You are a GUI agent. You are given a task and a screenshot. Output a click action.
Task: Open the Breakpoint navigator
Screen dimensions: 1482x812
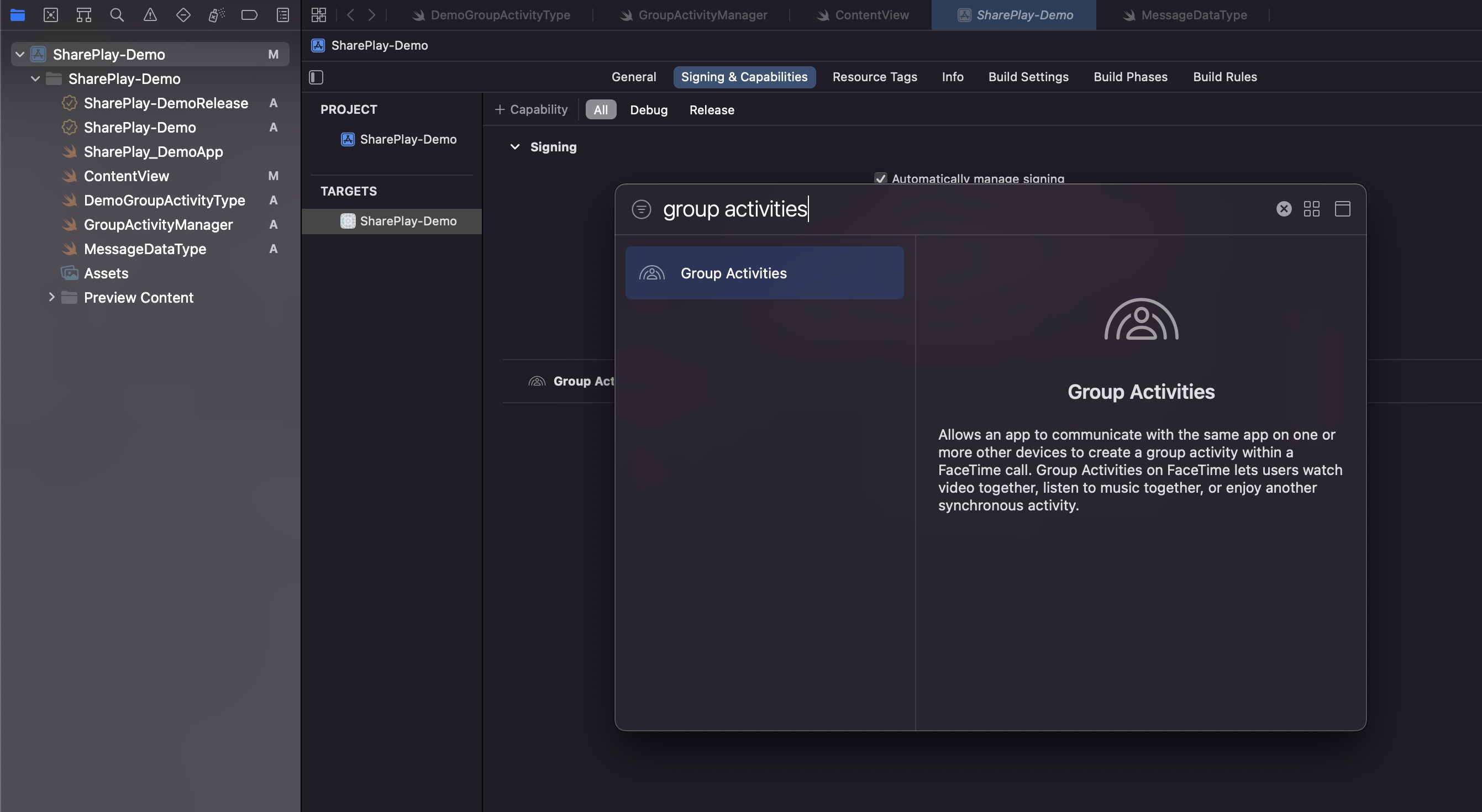tap(249, 15)
